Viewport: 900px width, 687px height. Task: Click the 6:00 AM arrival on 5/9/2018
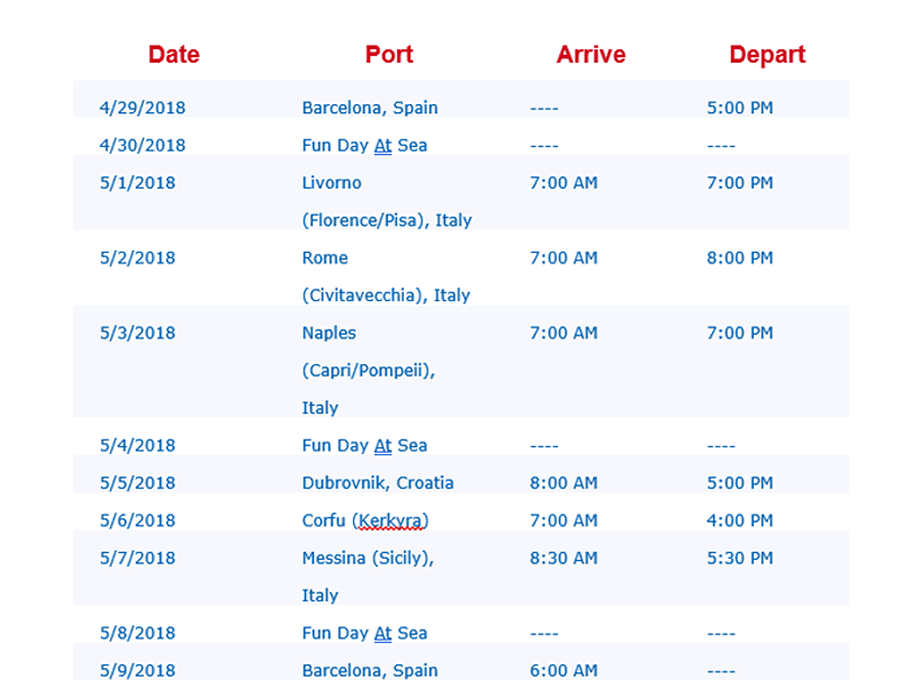[x=564, y=670]
